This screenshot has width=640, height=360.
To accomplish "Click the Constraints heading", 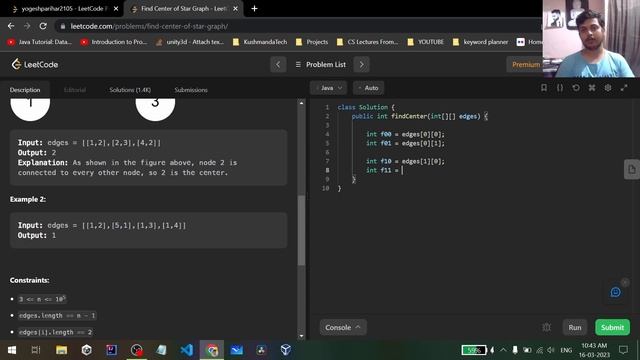I will pos(30,280).
